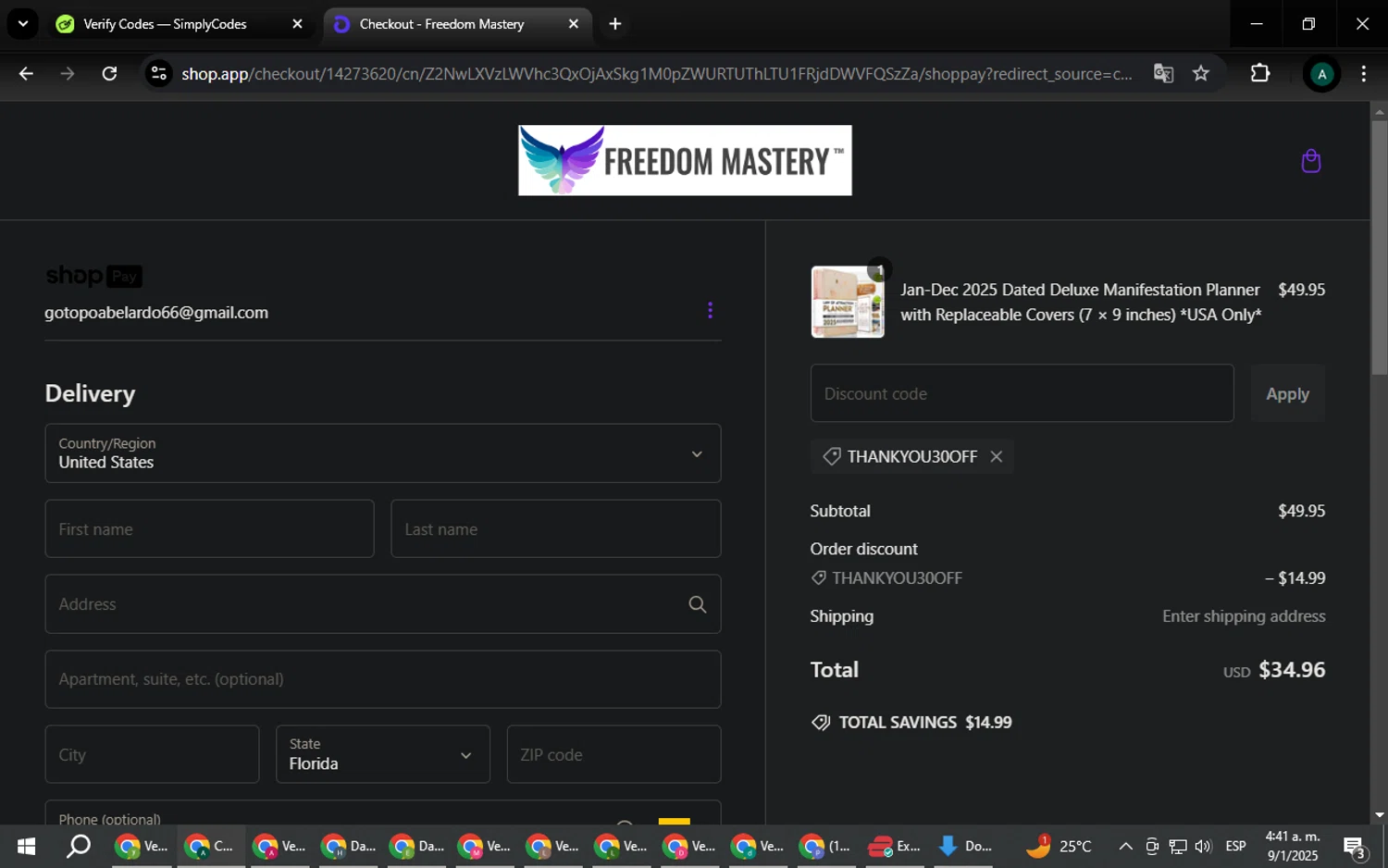
Task: Open notification center icon
Action: [1355, 846]
